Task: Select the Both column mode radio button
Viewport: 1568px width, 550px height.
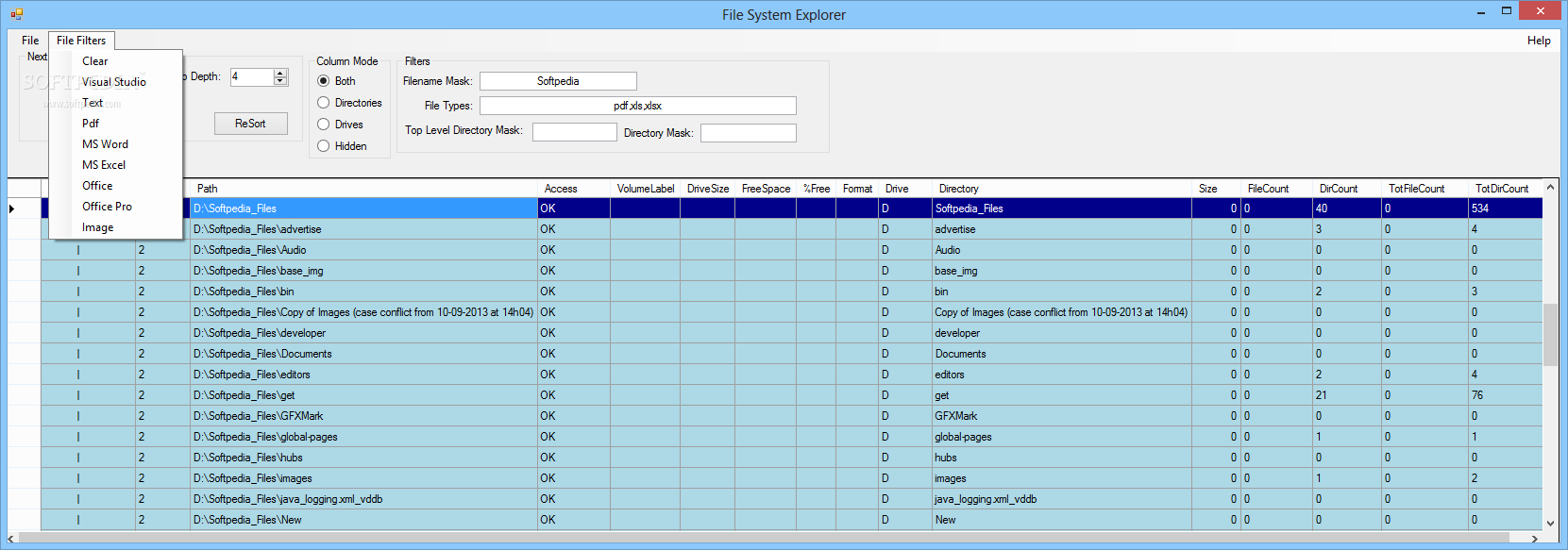Action: tap(324, 81)
